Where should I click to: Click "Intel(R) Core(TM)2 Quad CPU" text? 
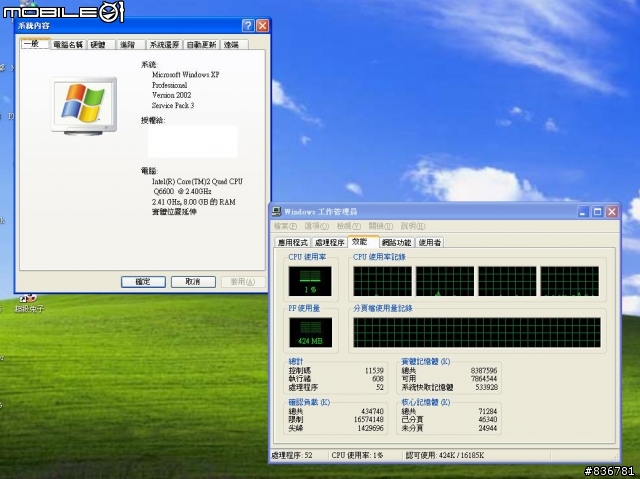pyautogui.click(x=198, y=181)
